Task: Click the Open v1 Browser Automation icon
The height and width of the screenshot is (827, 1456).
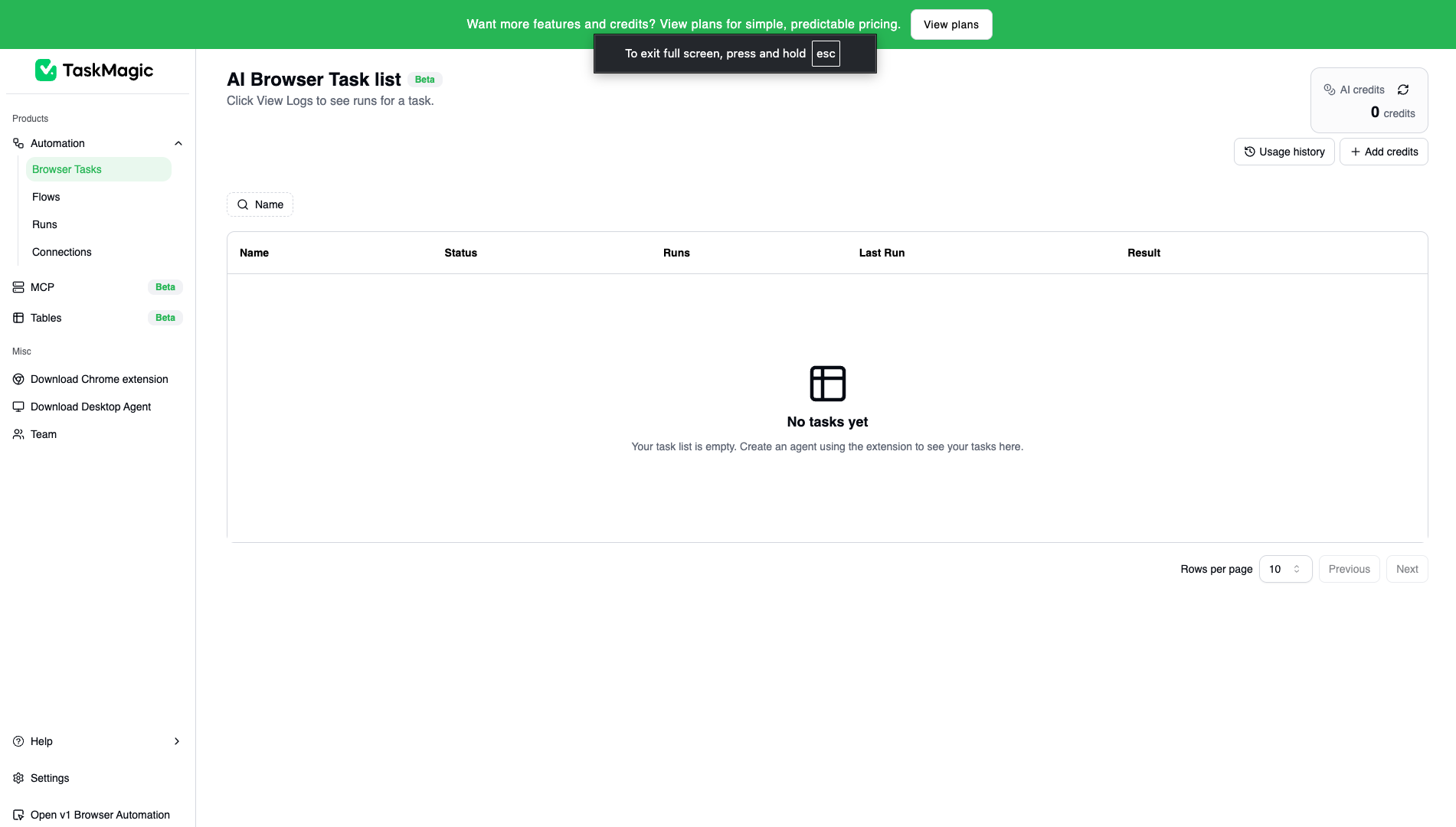Action: click(x=18, y=815)
